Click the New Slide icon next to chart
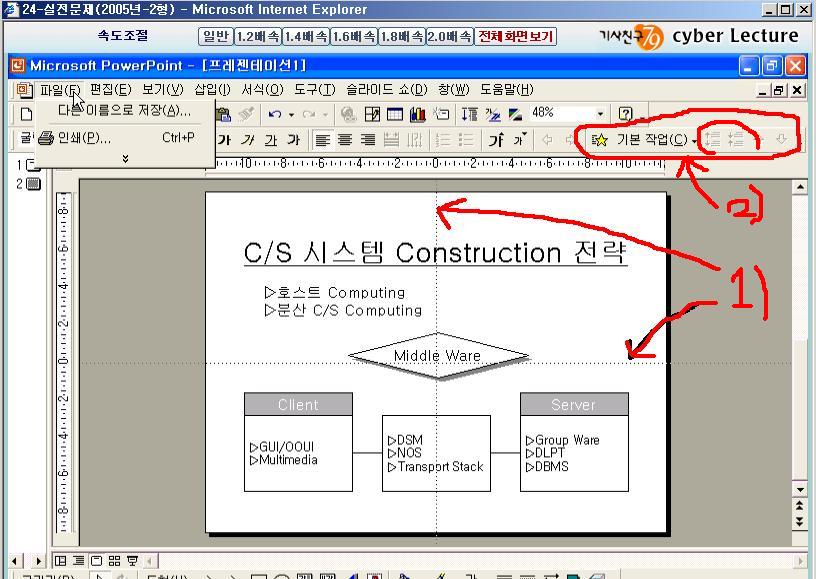816x579 pixels. [x=441, y=113]
